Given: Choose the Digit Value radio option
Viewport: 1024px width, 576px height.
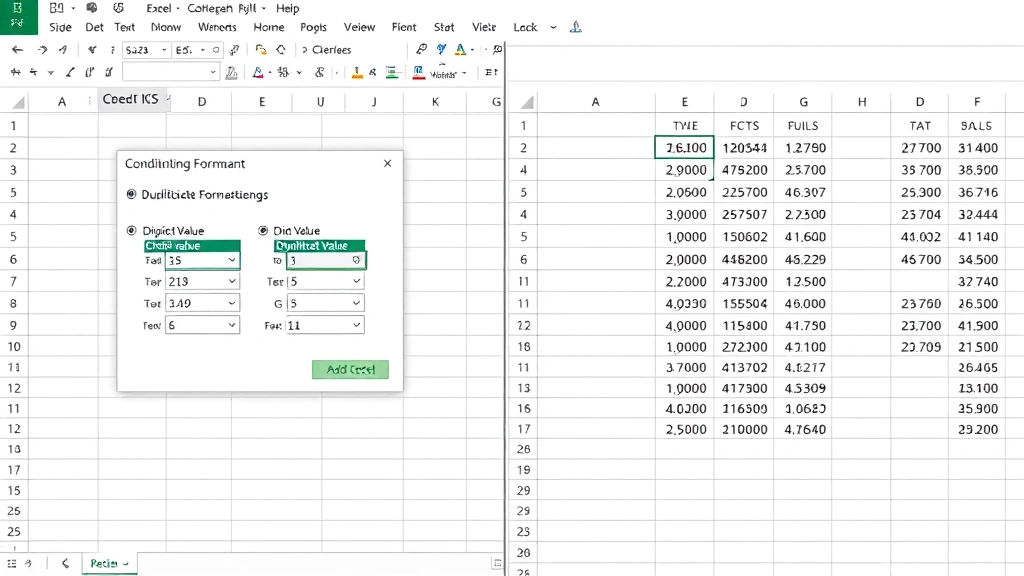Looking at the screenshot, I should [130, 230].
